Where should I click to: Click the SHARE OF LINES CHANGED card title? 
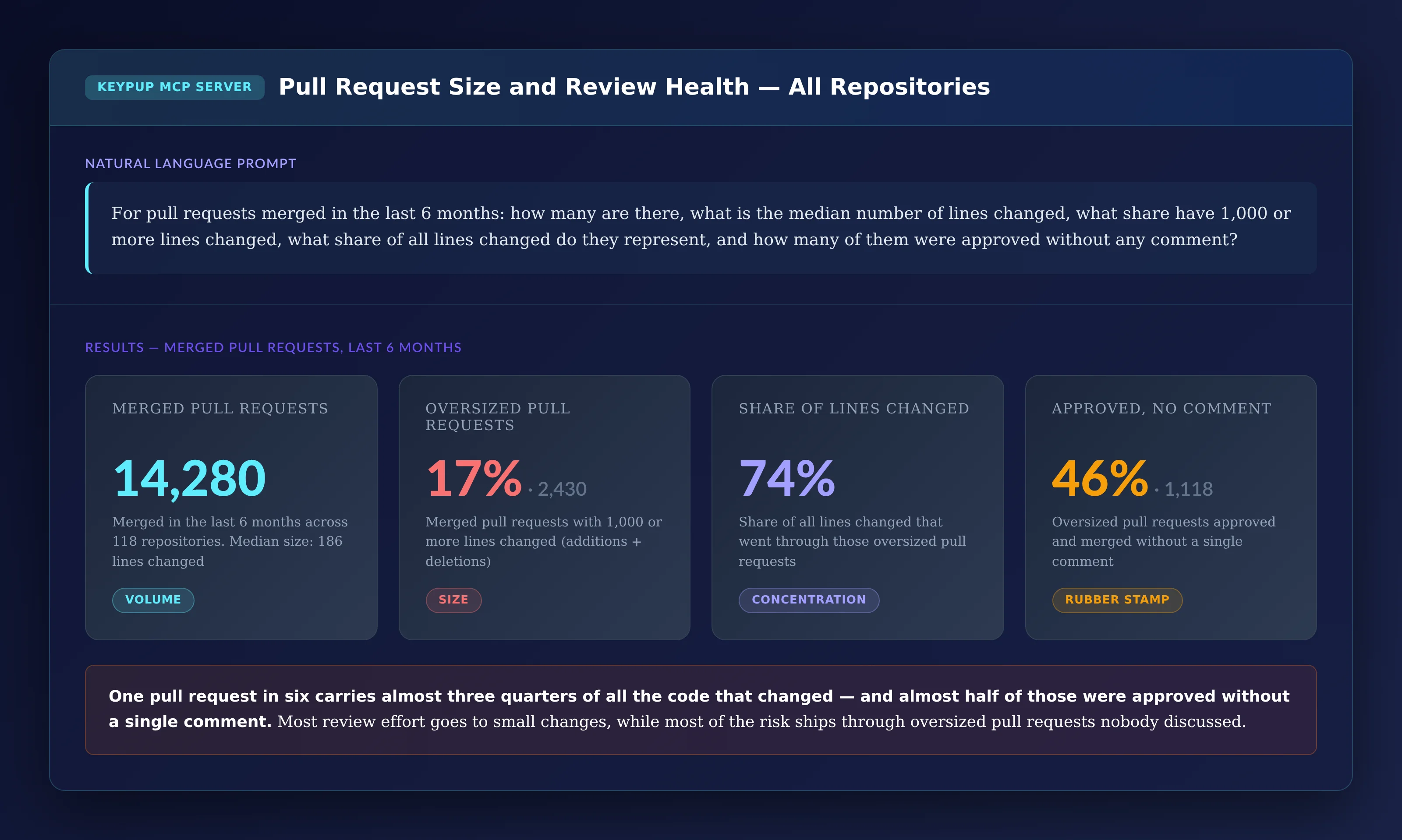(x=853, y=408)
